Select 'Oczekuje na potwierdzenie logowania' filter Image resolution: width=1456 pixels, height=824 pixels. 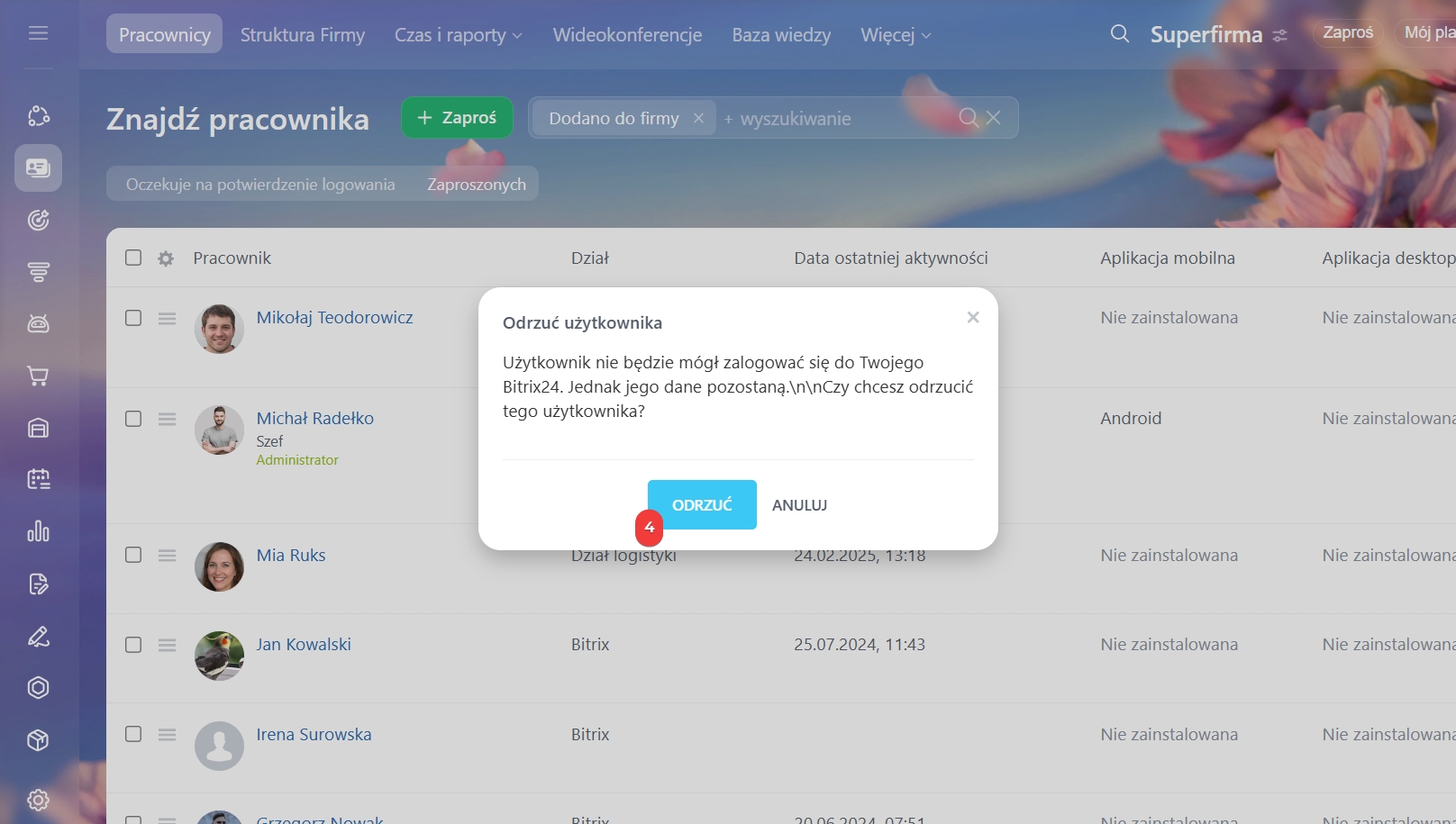(260, 185)
